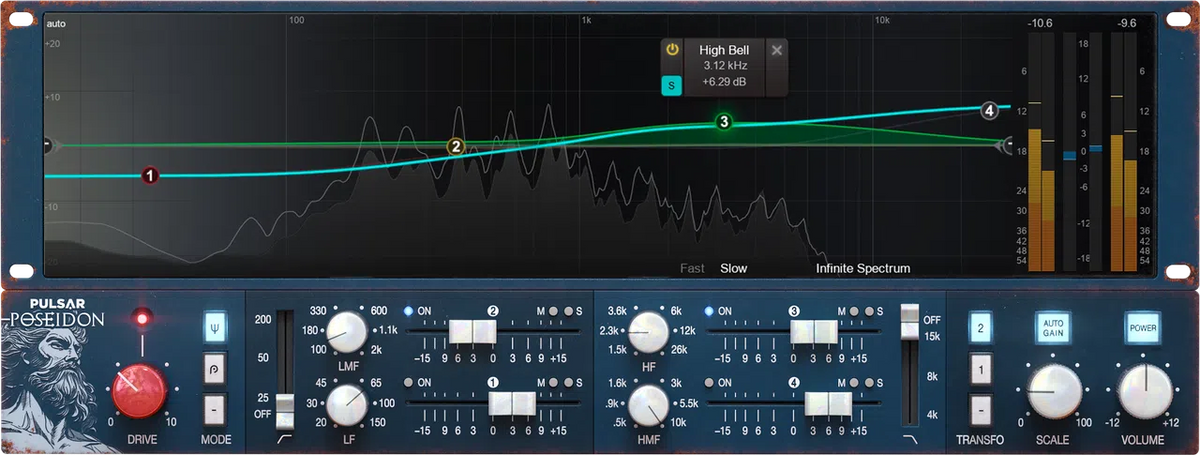Image resolution: width=1200 pixels, height=455 pixels.
Task: Click EQ node 2 on the graph
Action: pos(455,147)
